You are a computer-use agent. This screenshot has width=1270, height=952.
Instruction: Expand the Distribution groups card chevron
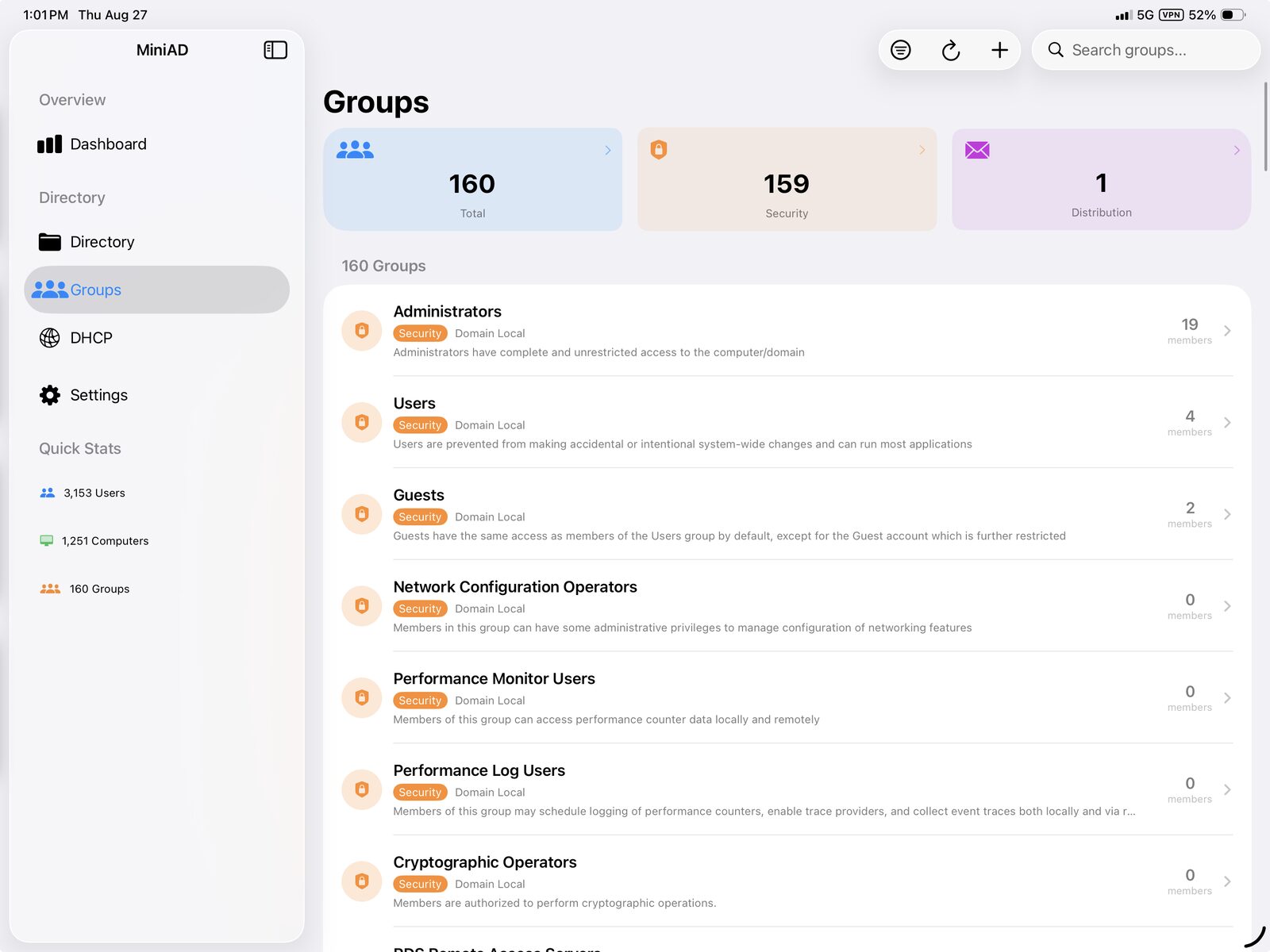click(x=1237, y=150)
